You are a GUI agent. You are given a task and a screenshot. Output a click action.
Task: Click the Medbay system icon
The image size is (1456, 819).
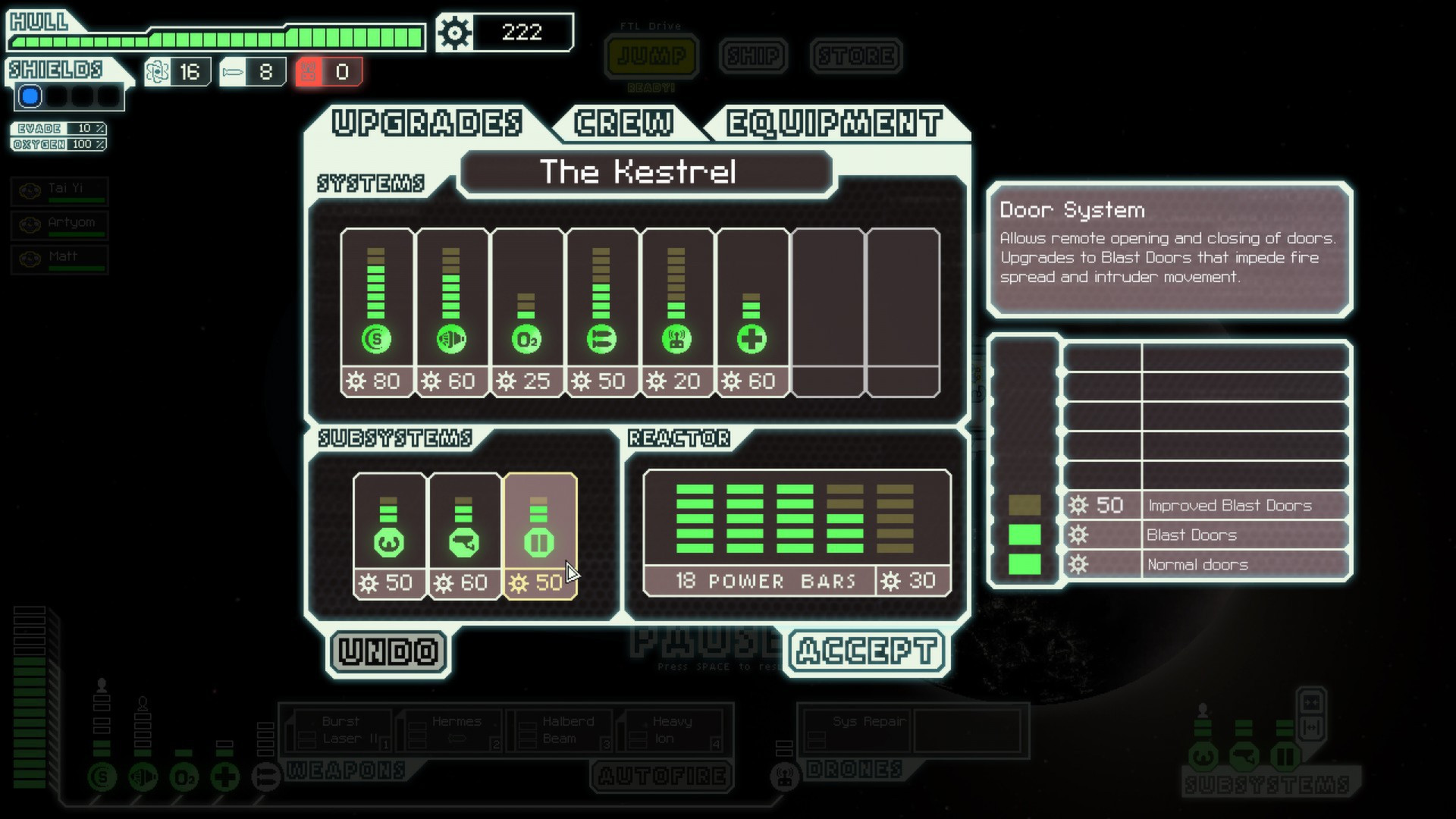tap(752, 340)
